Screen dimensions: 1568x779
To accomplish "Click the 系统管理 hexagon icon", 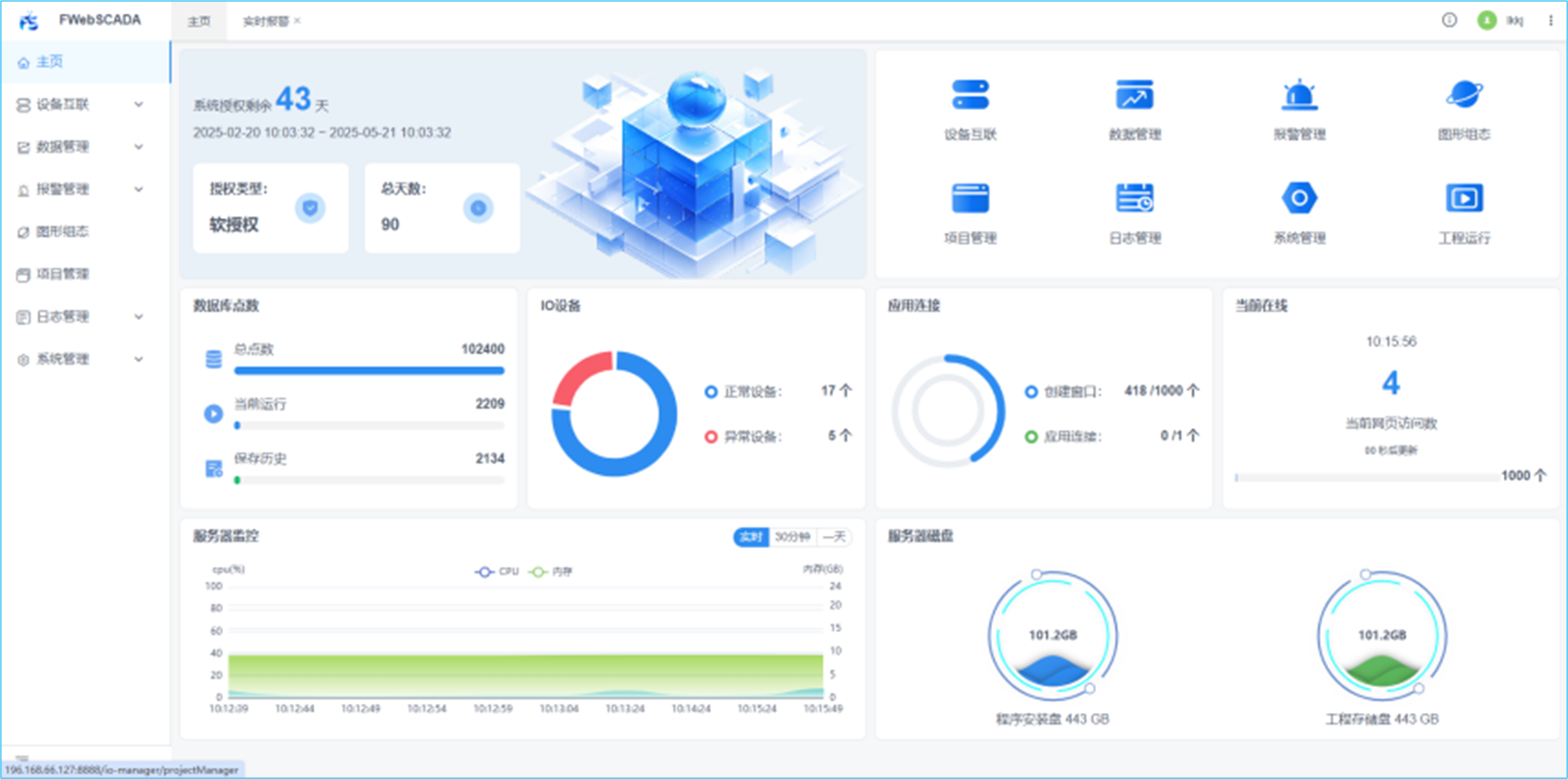I will pyautogui.click(x=1300, y=199).
